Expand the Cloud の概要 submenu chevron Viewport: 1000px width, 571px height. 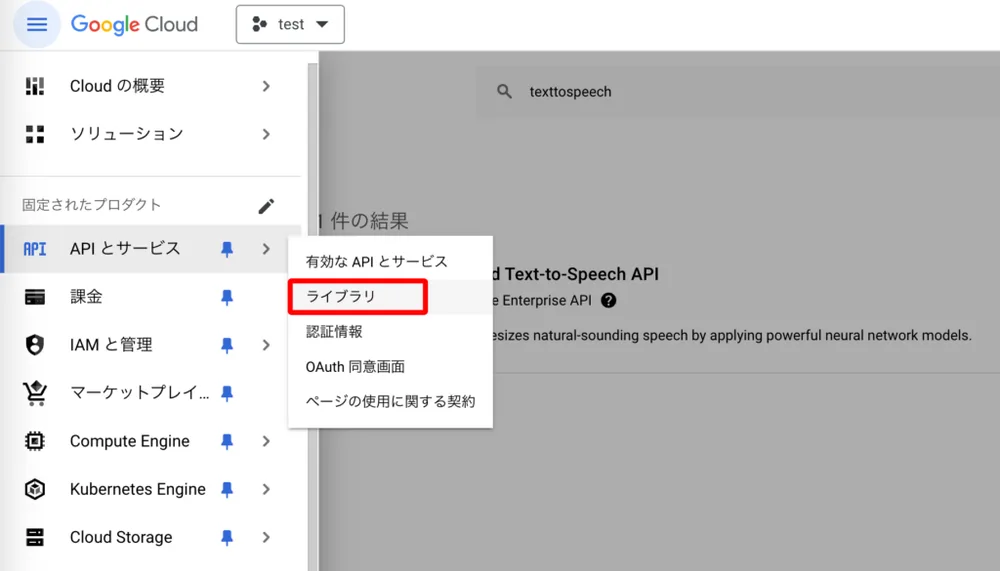266,86
